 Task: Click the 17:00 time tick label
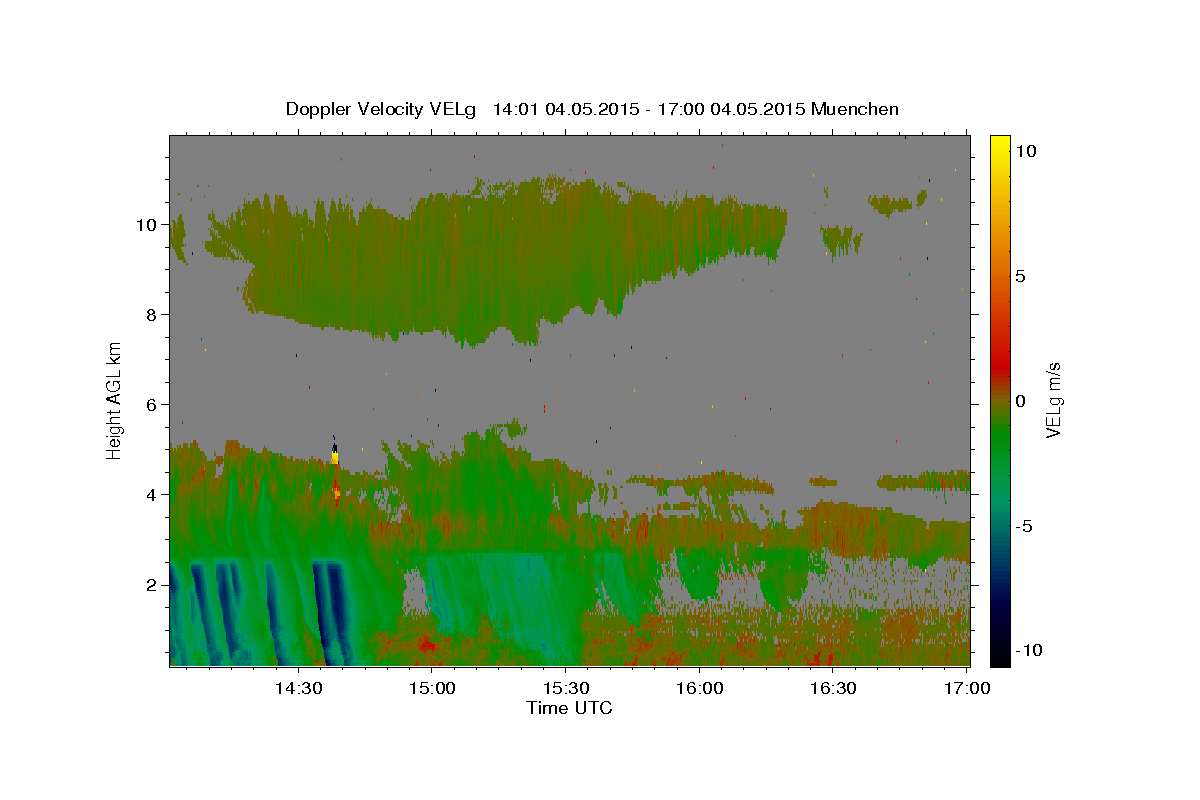[x=968, y=688]
